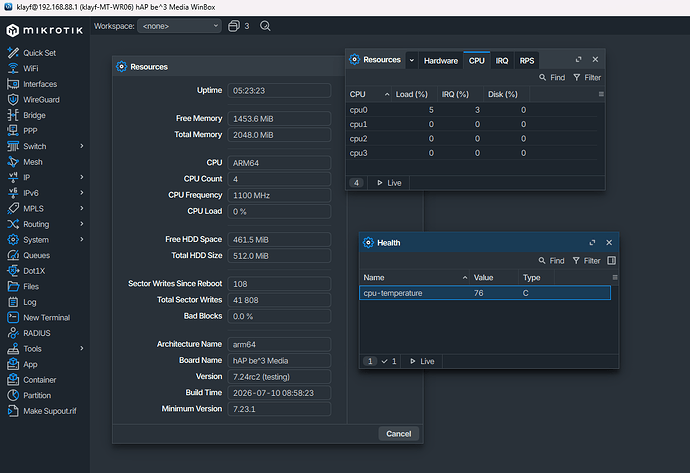Expand the Tools submenu
The height and width of the screenshot is (473, 690).
click(x=82, y=348)
